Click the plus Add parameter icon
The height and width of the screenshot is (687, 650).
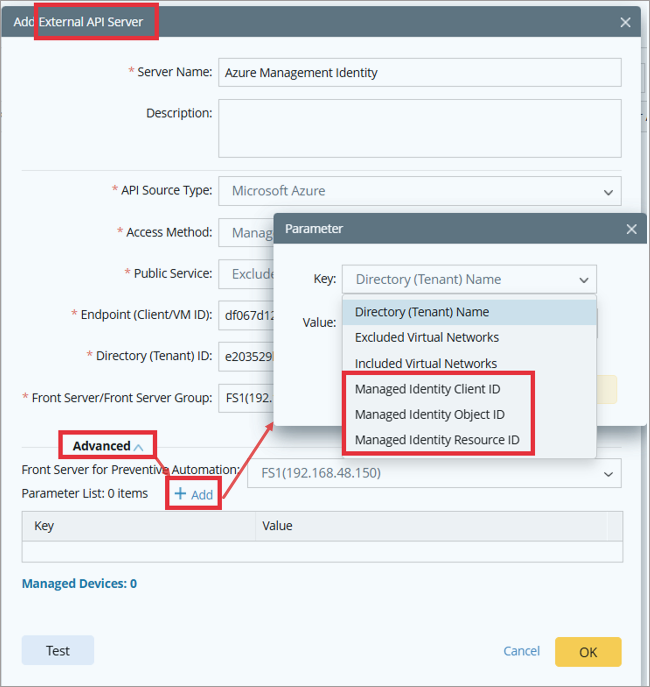point(181,494)
